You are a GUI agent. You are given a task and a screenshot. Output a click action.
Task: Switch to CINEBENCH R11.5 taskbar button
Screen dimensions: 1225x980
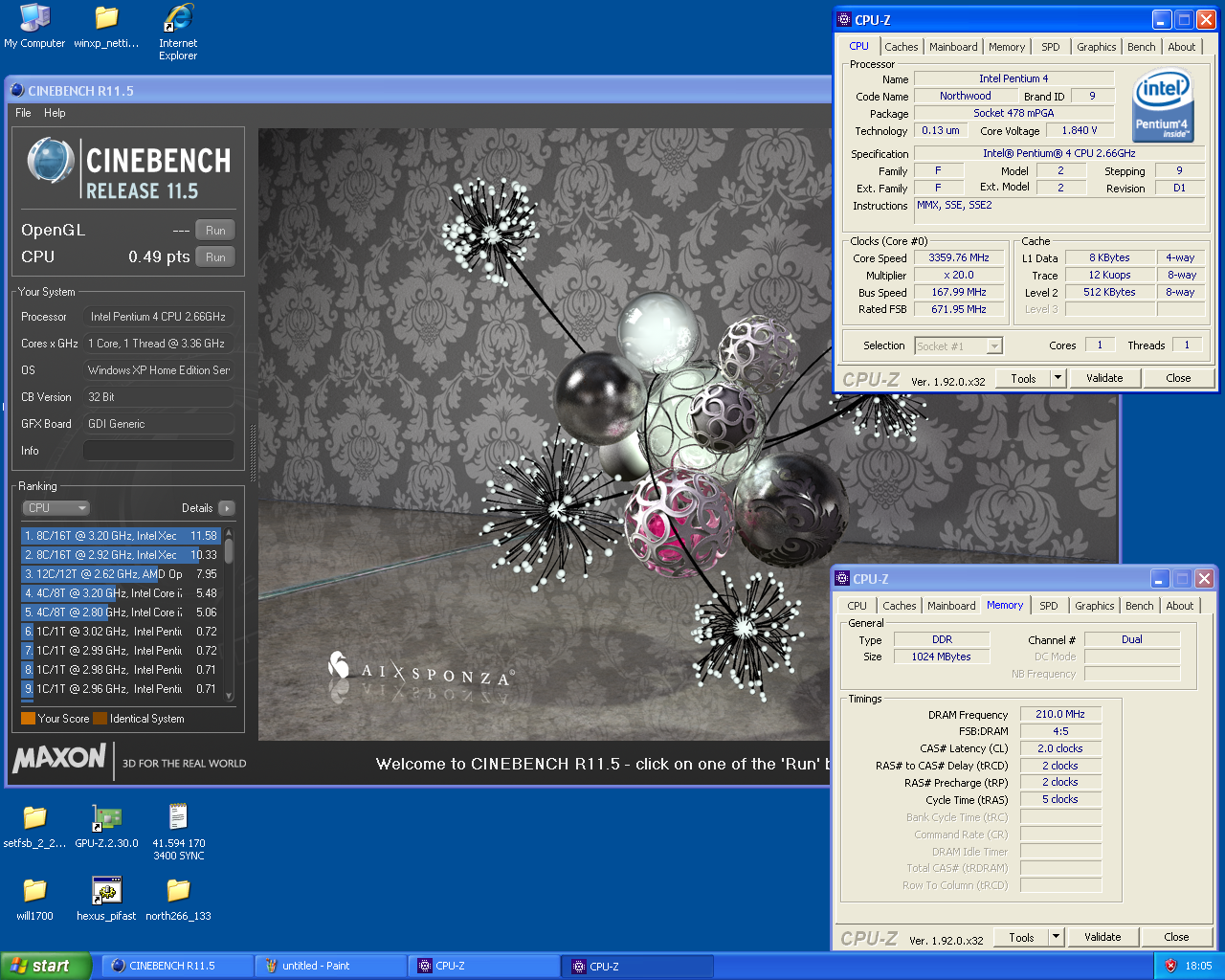(x=177, y=966)
